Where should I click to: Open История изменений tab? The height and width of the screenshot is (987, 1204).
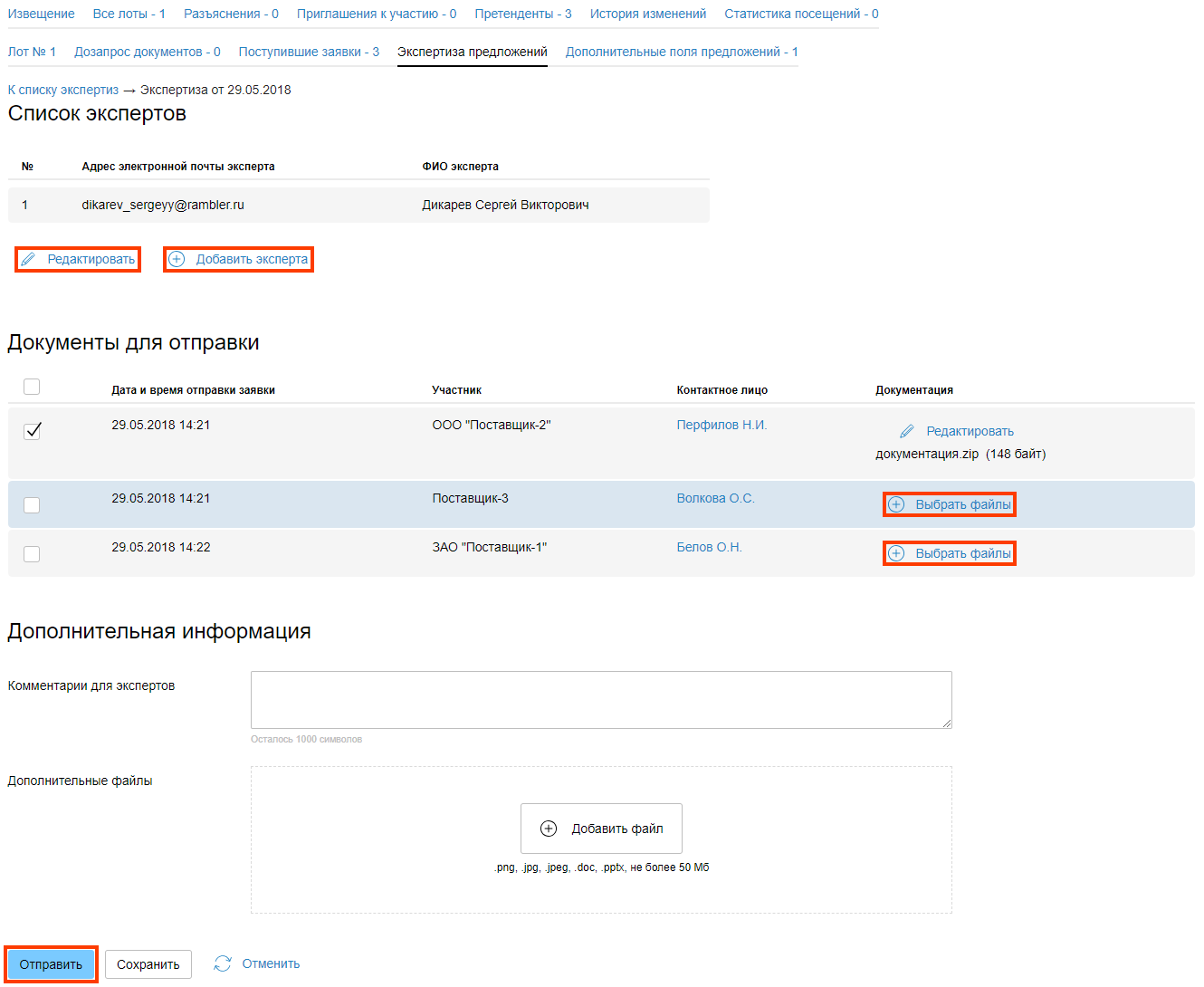648,14
